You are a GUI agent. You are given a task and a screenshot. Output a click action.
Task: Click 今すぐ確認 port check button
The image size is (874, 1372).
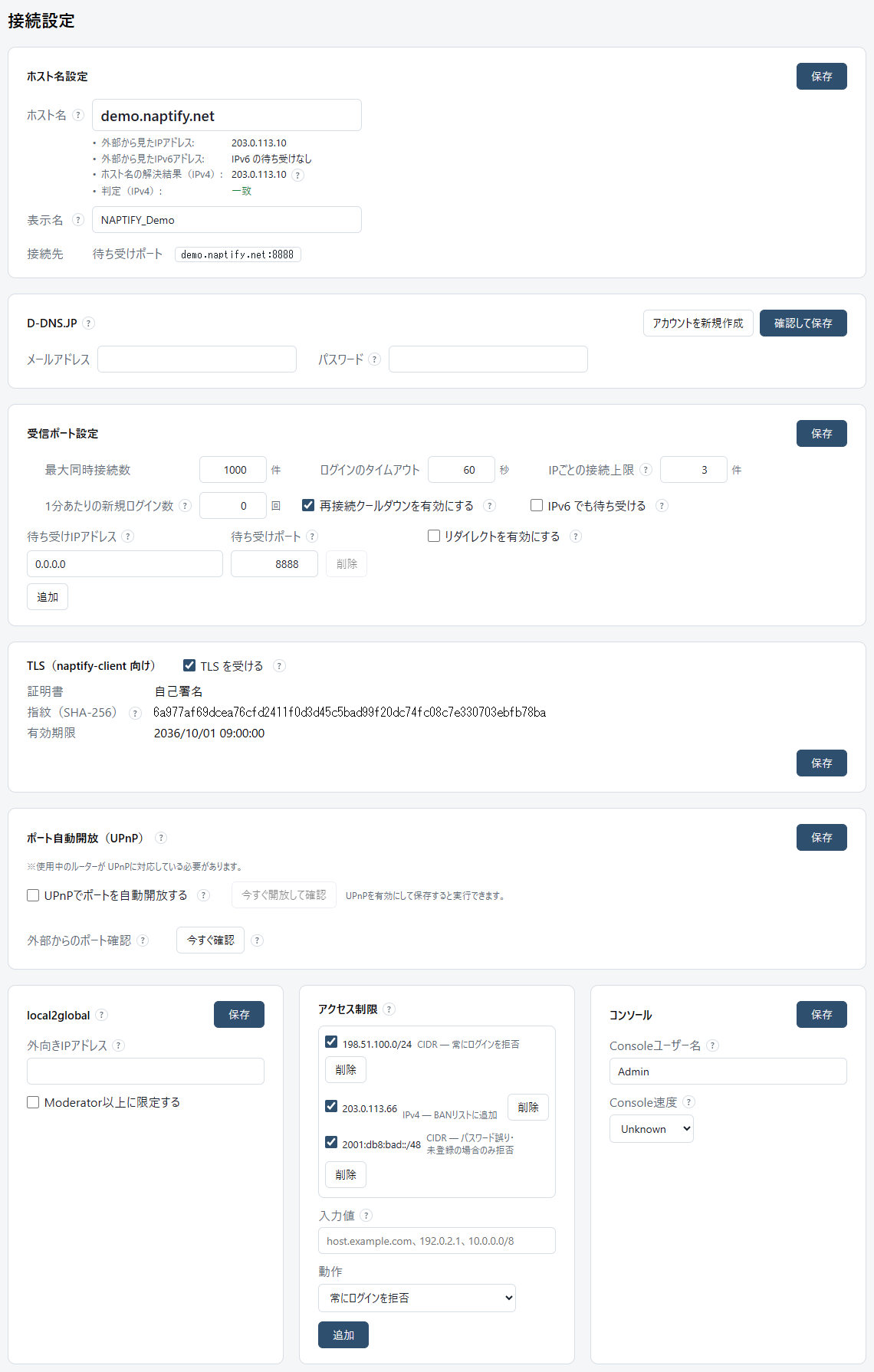211,940
